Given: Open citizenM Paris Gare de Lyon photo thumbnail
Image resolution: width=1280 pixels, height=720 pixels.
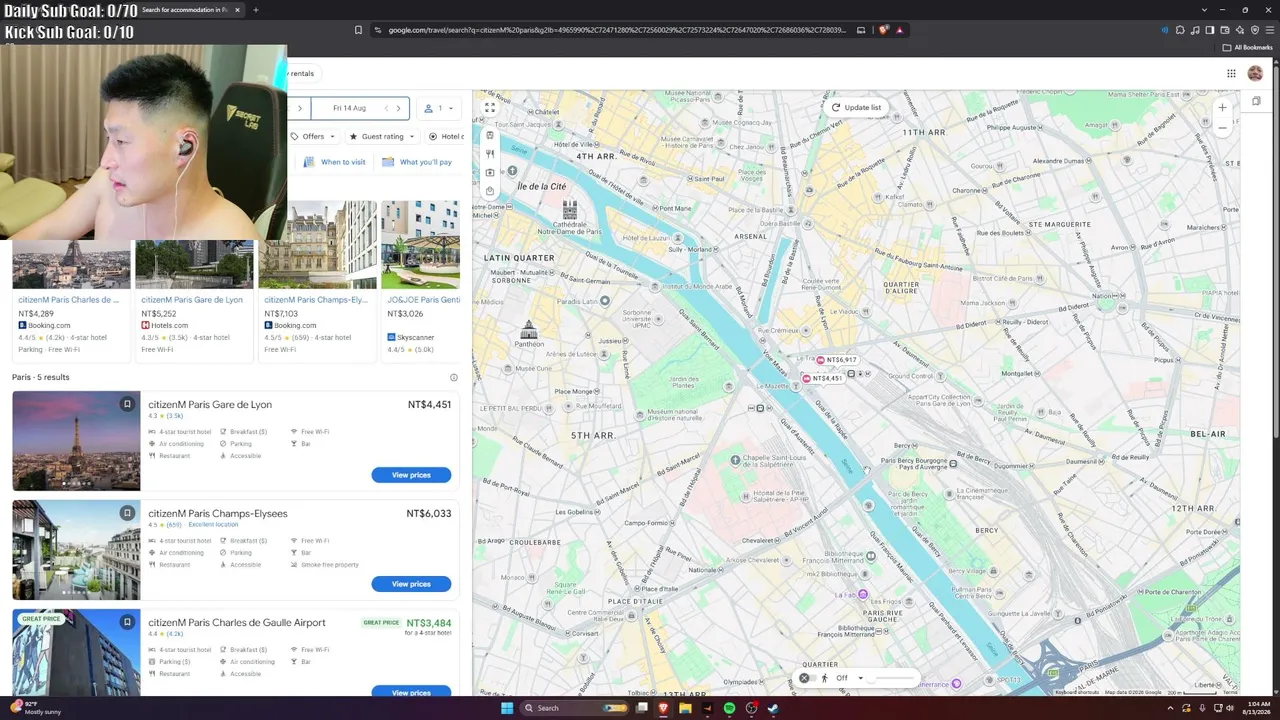Looking at the screenshot, I should tap(76, 441).
